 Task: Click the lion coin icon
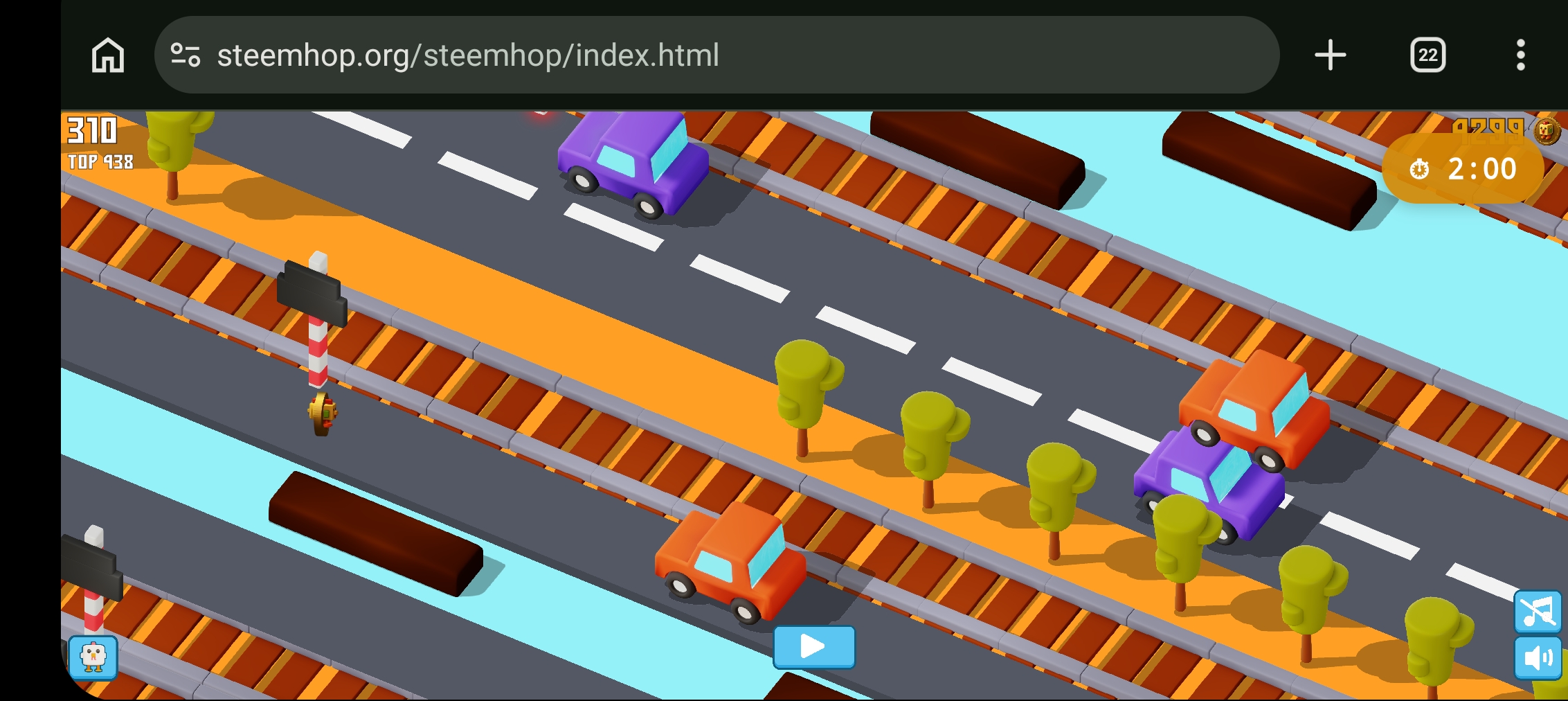[1548, 130]
